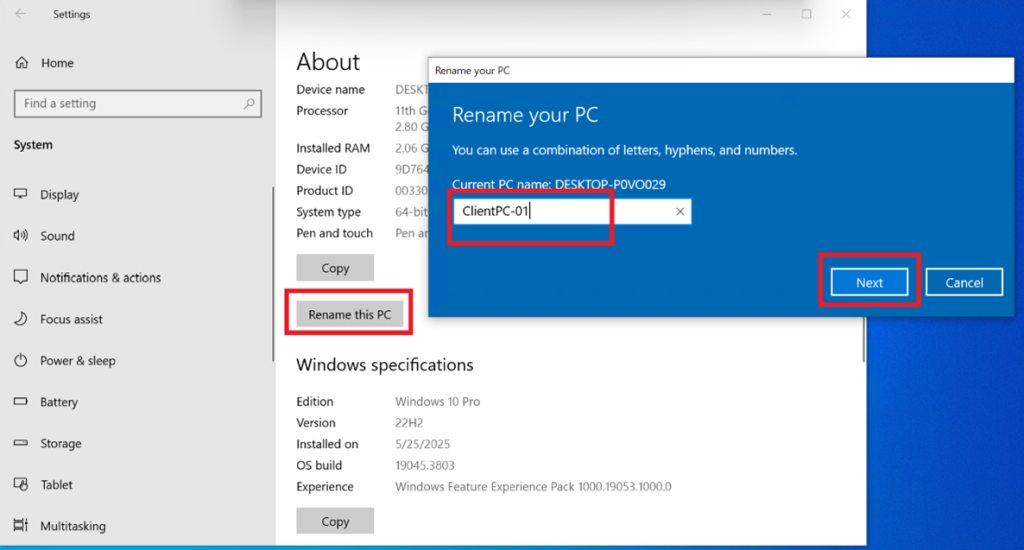Clear the PC name with X button
Image resolution: width=1024 pixels, height=550 pixels.
[680, 212]
